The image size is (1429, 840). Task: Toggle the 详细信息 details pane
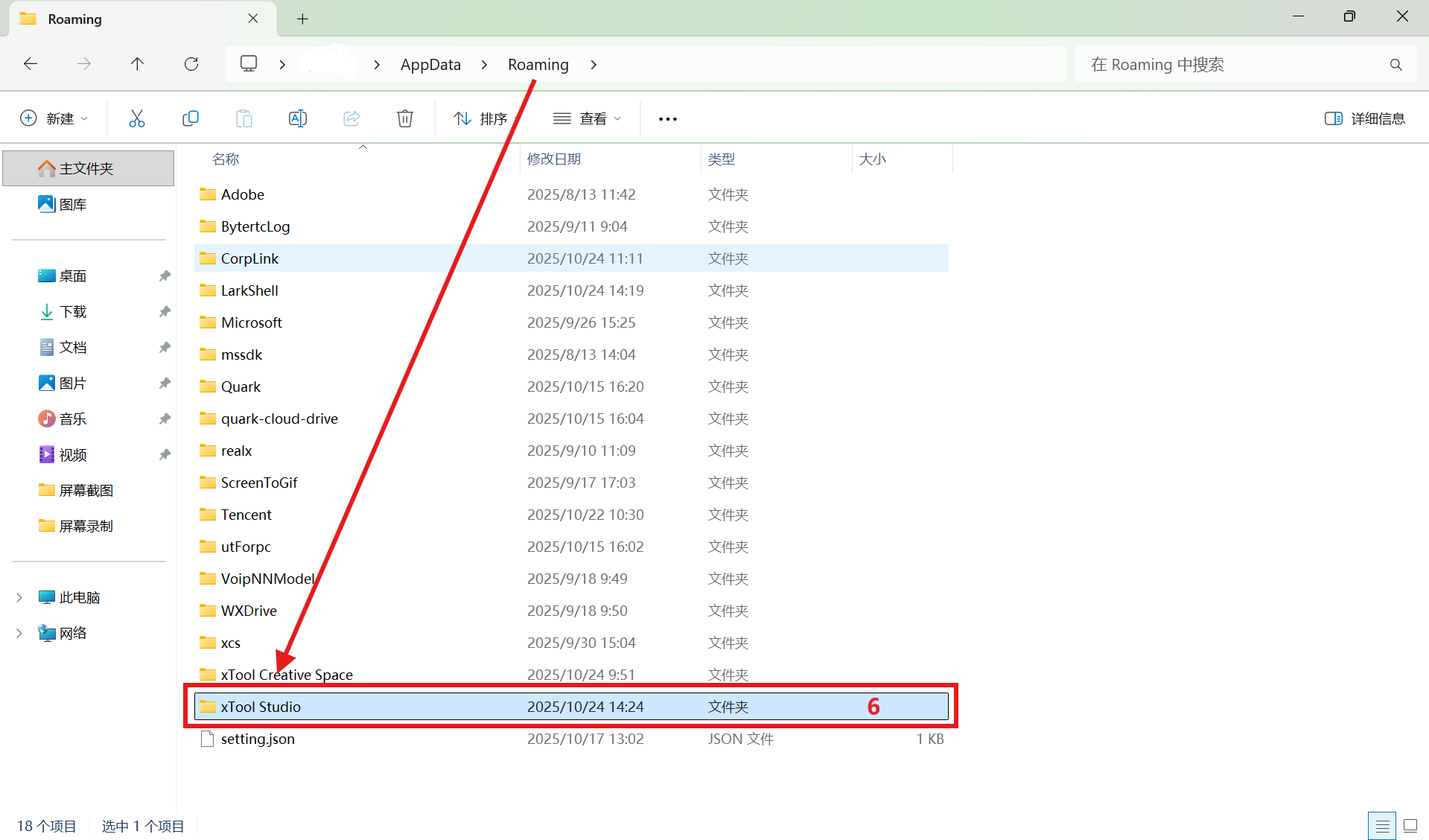1365,118
